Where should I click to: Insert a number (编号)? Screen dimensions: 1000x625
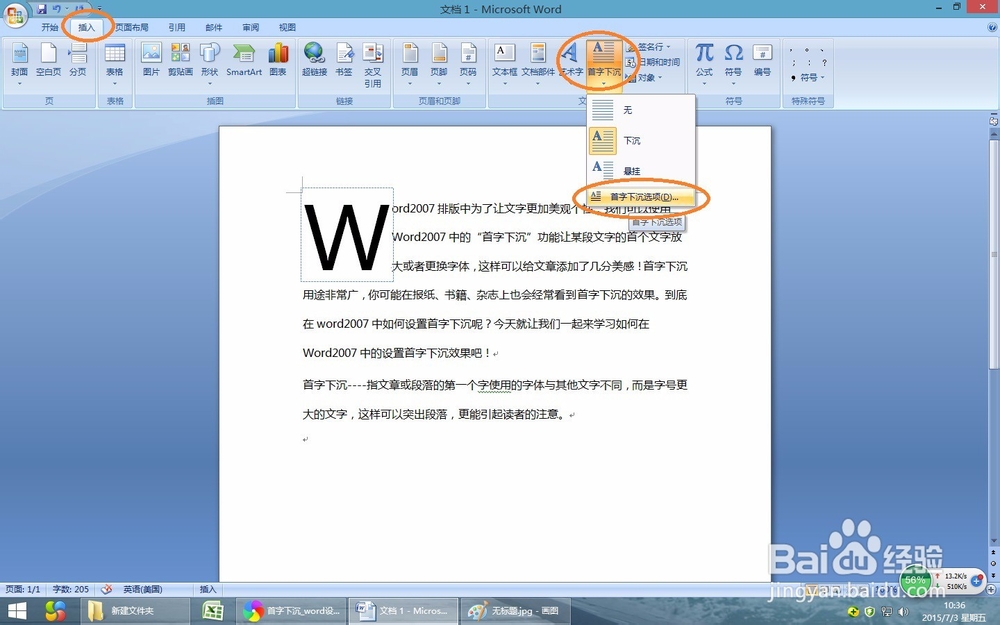[762, 61]
